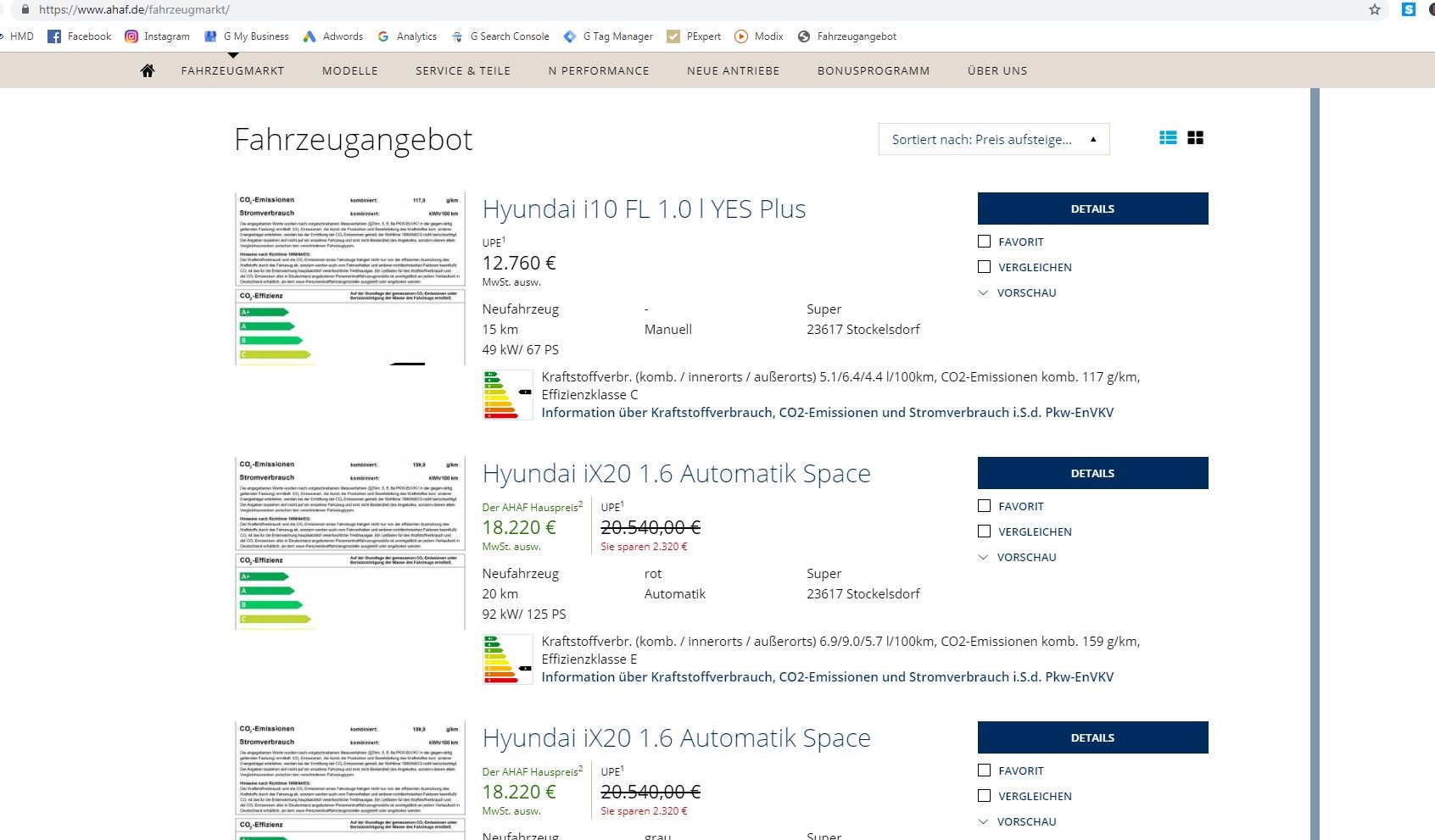
Task: Click efficiency class E label icon for first iX20
Action: tap(507, 659)
